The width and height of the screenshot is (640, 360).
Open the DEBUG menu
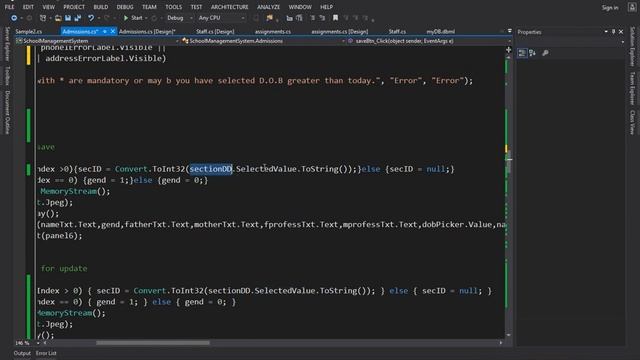pyautogui.click(x=125, y=7)
